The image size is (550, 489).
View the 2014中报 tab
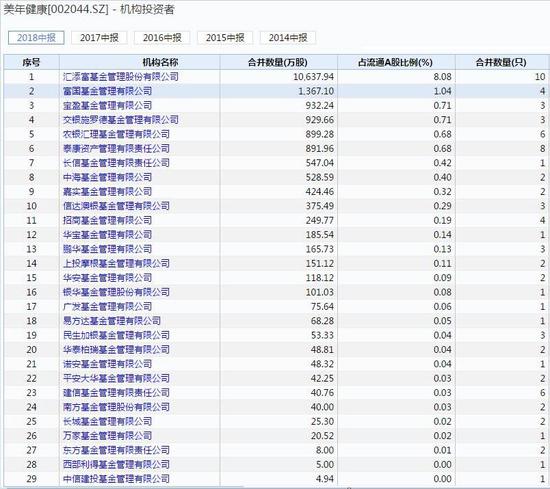(288, 38)
